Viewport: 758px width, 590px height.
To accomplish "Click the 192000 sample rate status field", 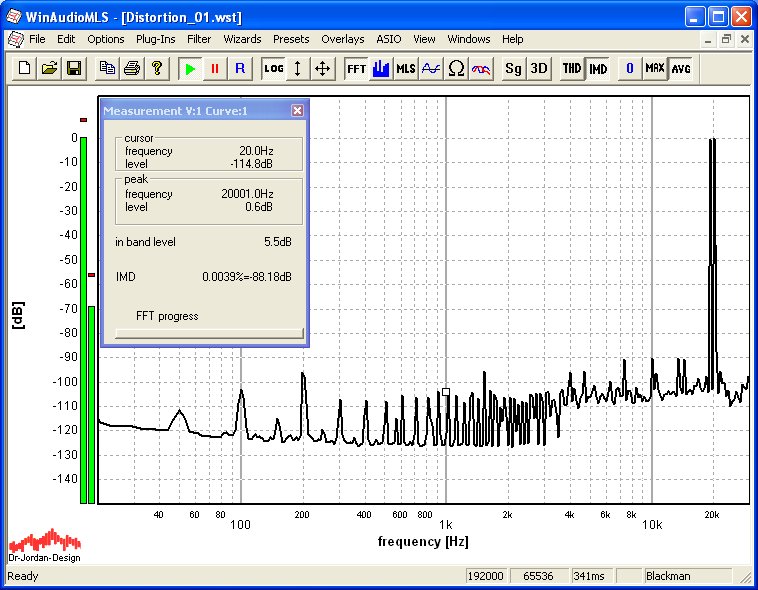I will tap(485, 576).
